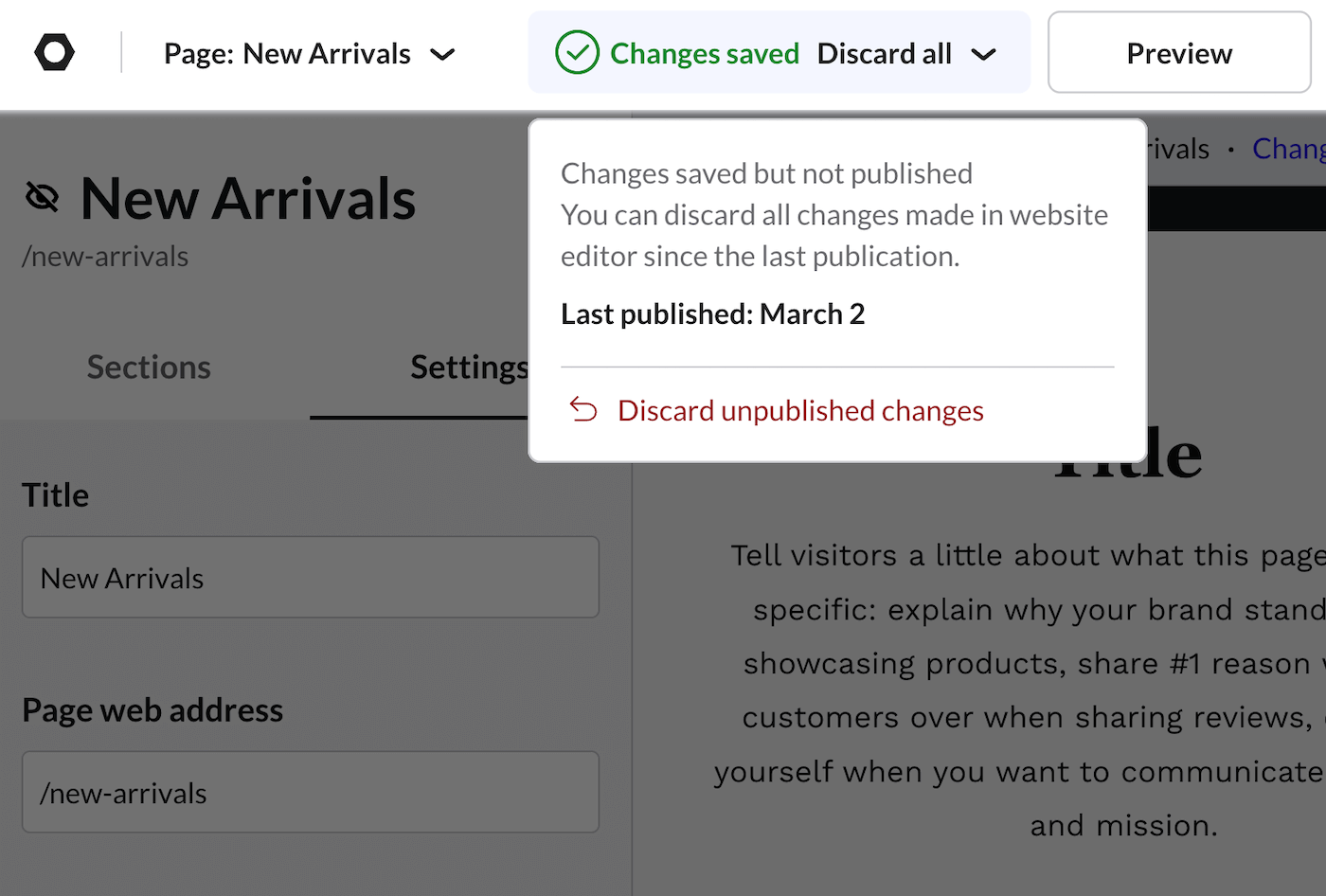Click the hexagon logo in the top-left corner

coord(53,52)
